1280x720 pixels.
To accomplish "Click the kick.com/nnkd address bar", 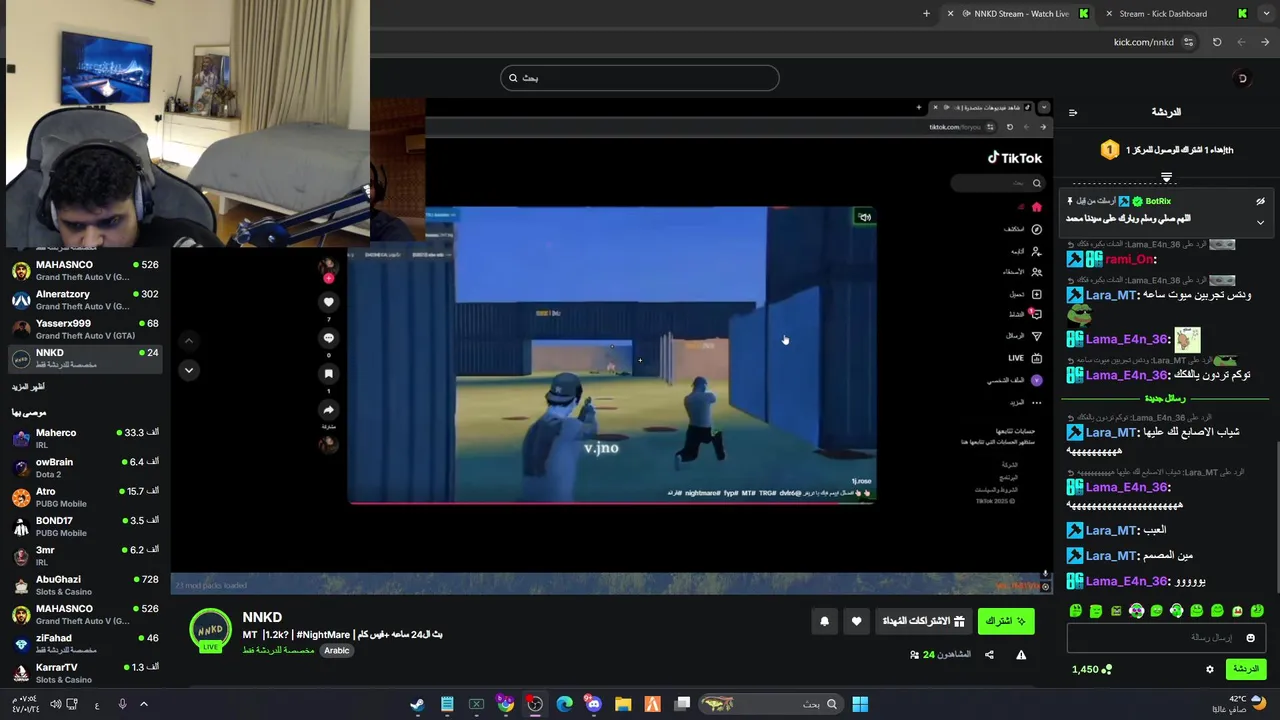I will click(1143, 42).
